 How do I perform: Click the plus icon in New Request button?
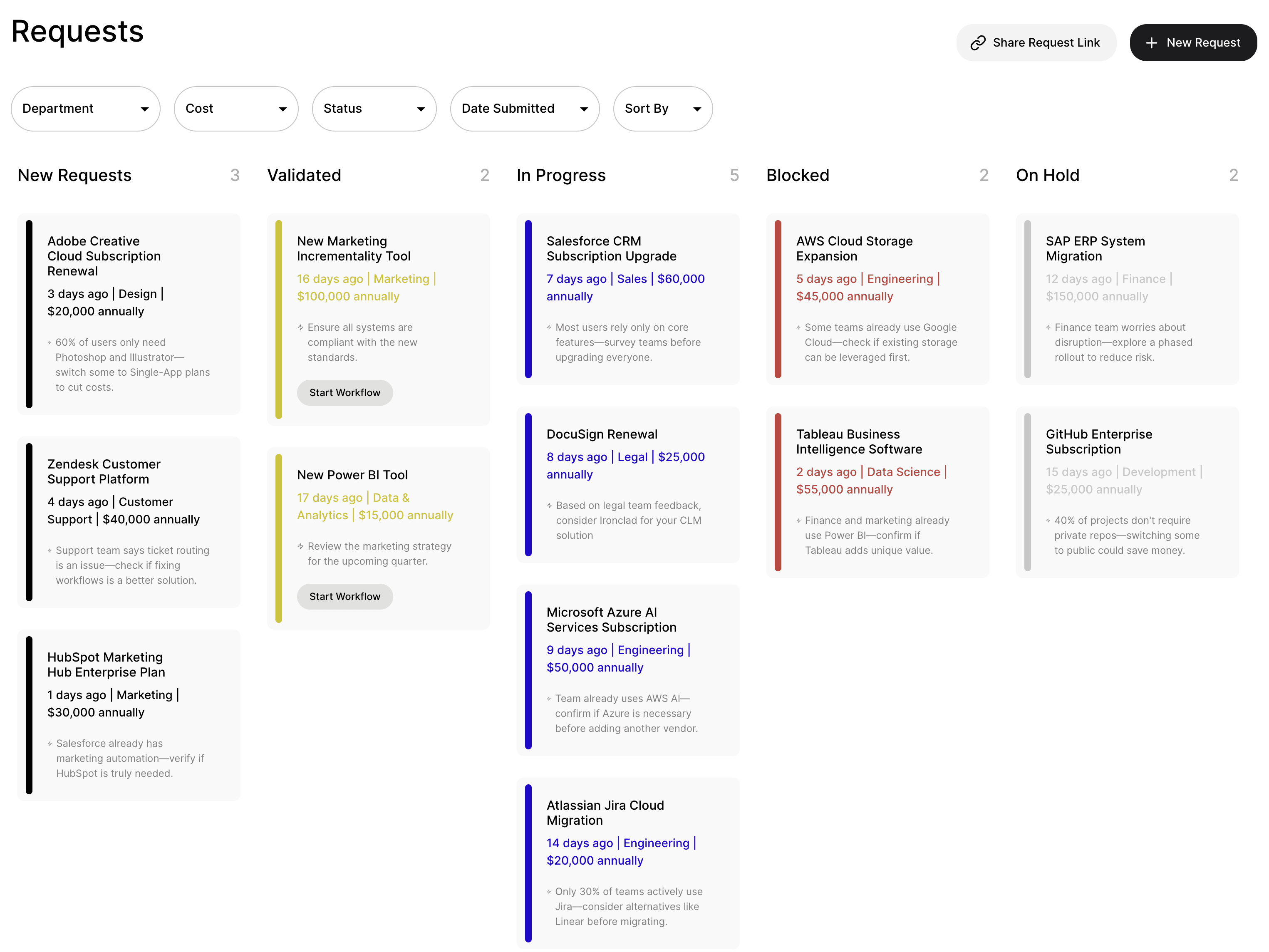[1151, 43]
